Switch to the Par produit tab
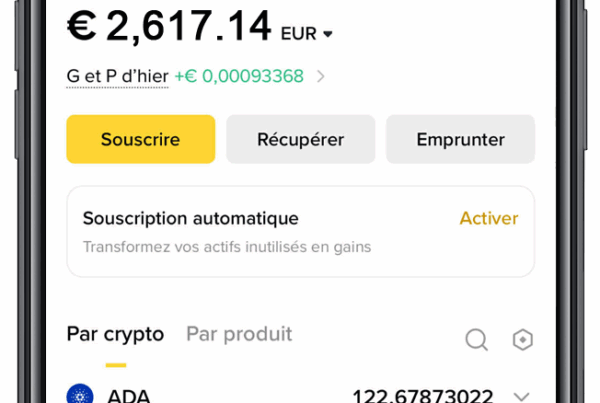Screen dimensions: 600x403 point(239,334)
